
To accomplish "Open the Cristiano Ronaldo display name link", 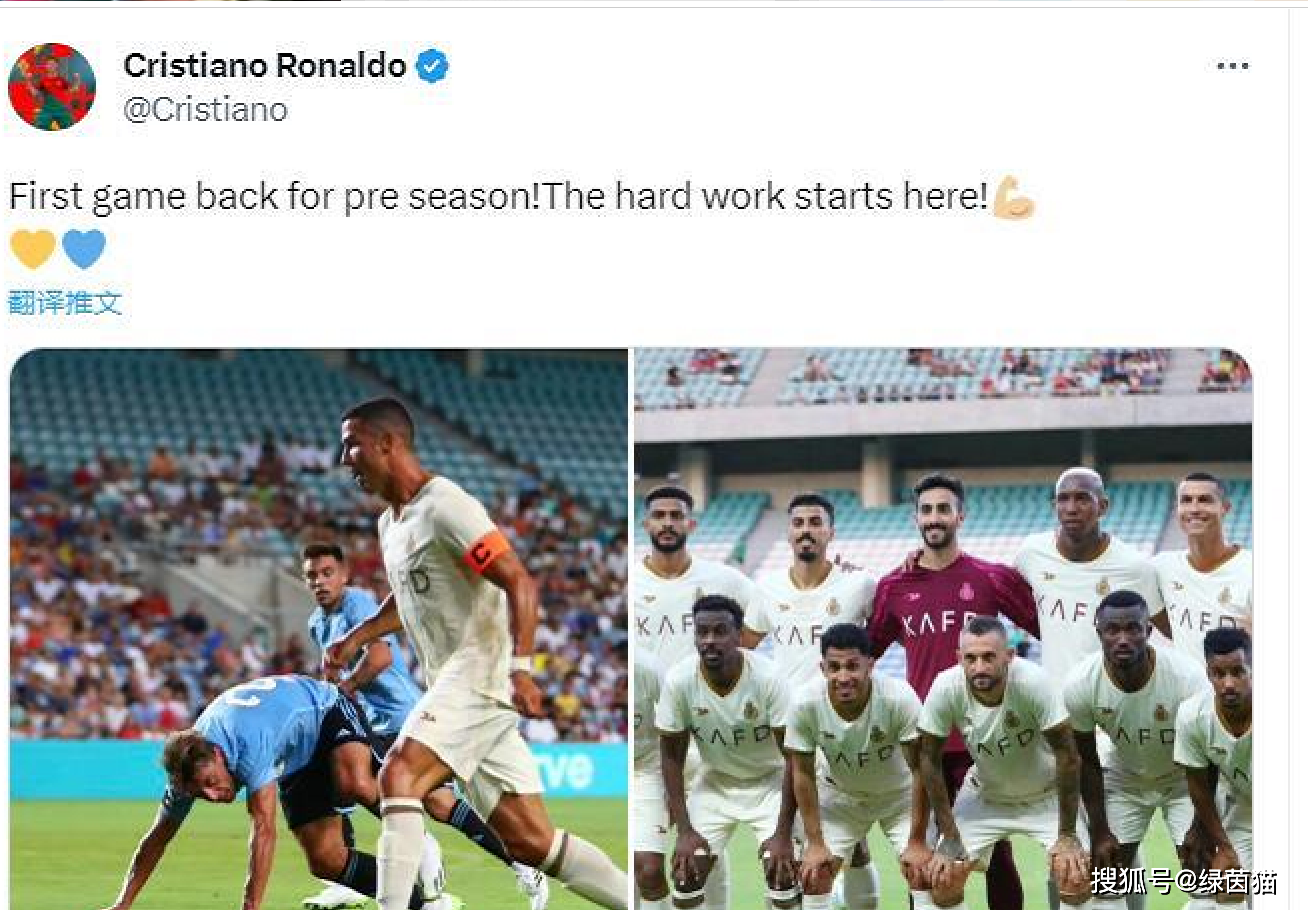I will point(265,66).
